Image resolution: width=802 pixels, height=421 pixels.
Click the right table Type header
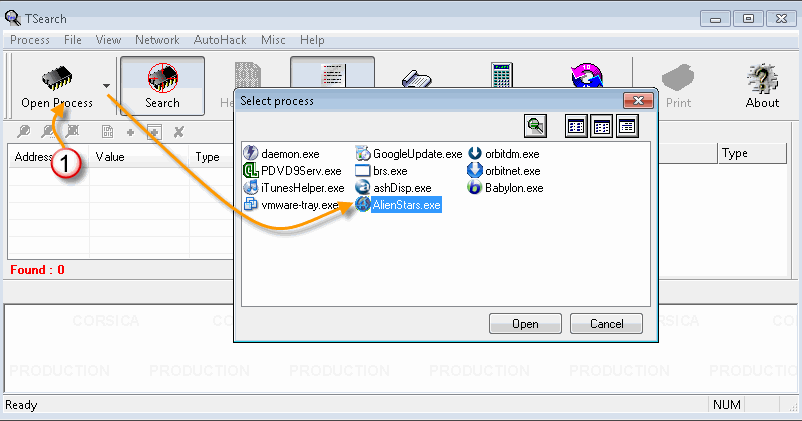tap(752, 153)
